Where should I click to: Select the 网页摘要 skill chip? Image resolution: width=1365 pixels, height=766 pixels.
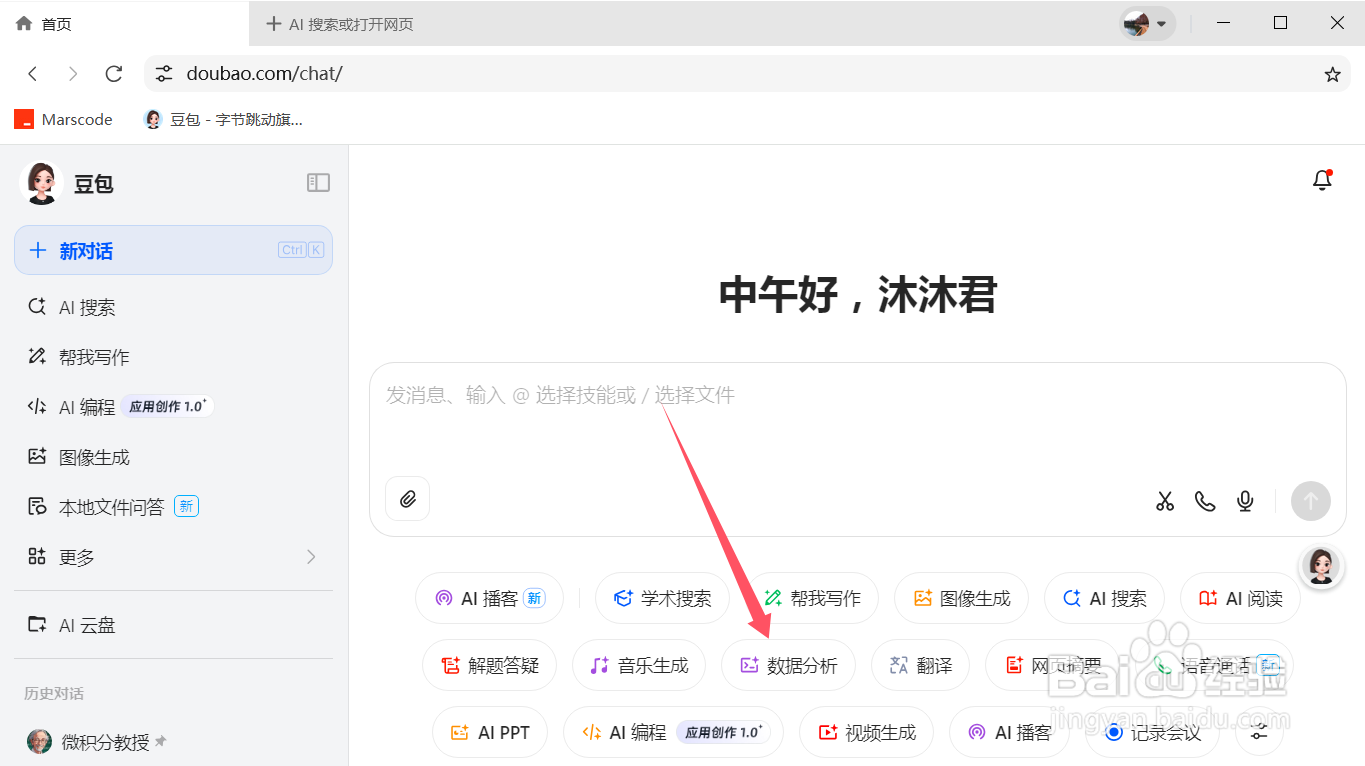tap(1052, 666)
